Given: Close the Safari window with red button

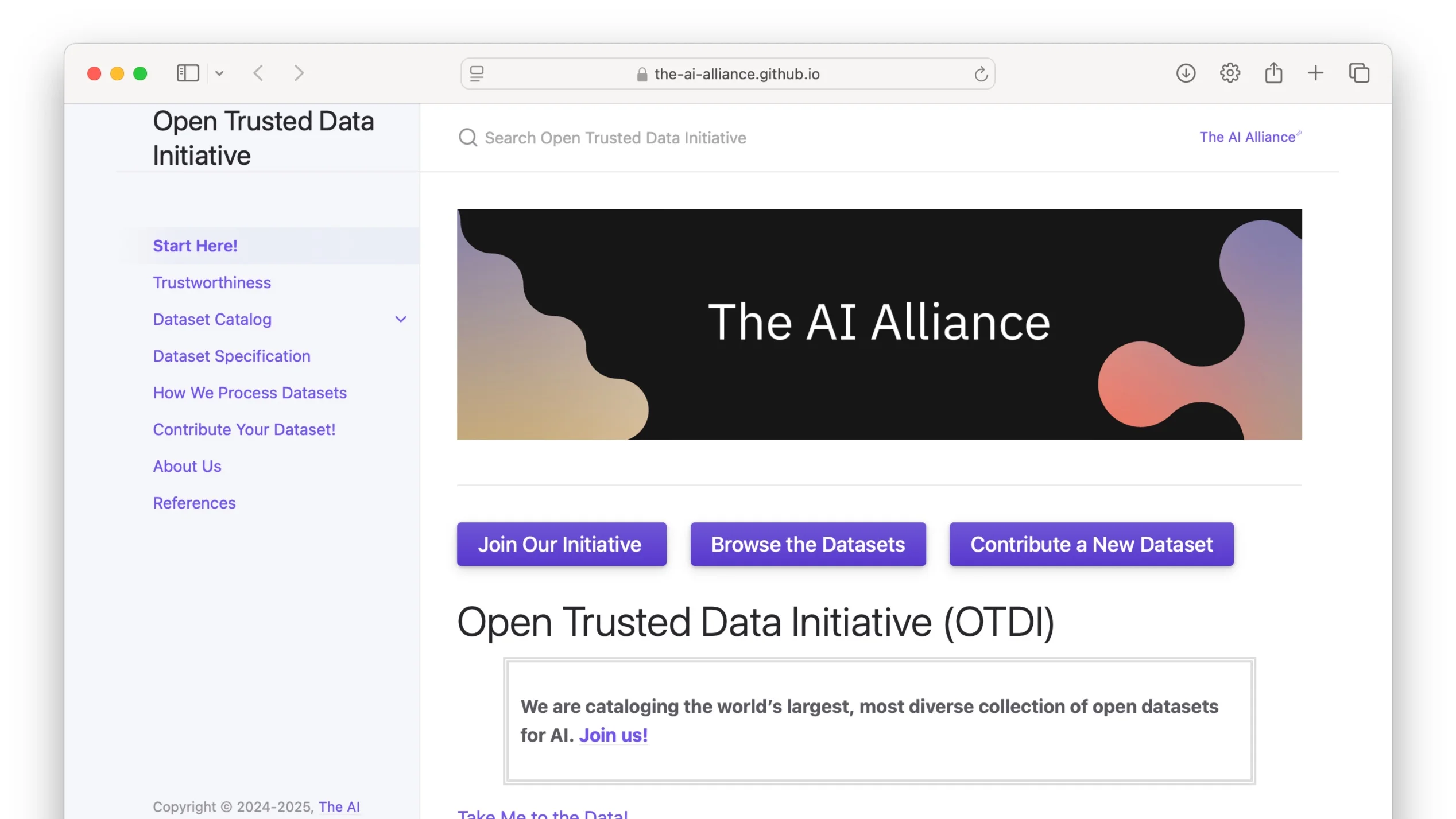Looking at the screenshot, I should pos(94,73).
